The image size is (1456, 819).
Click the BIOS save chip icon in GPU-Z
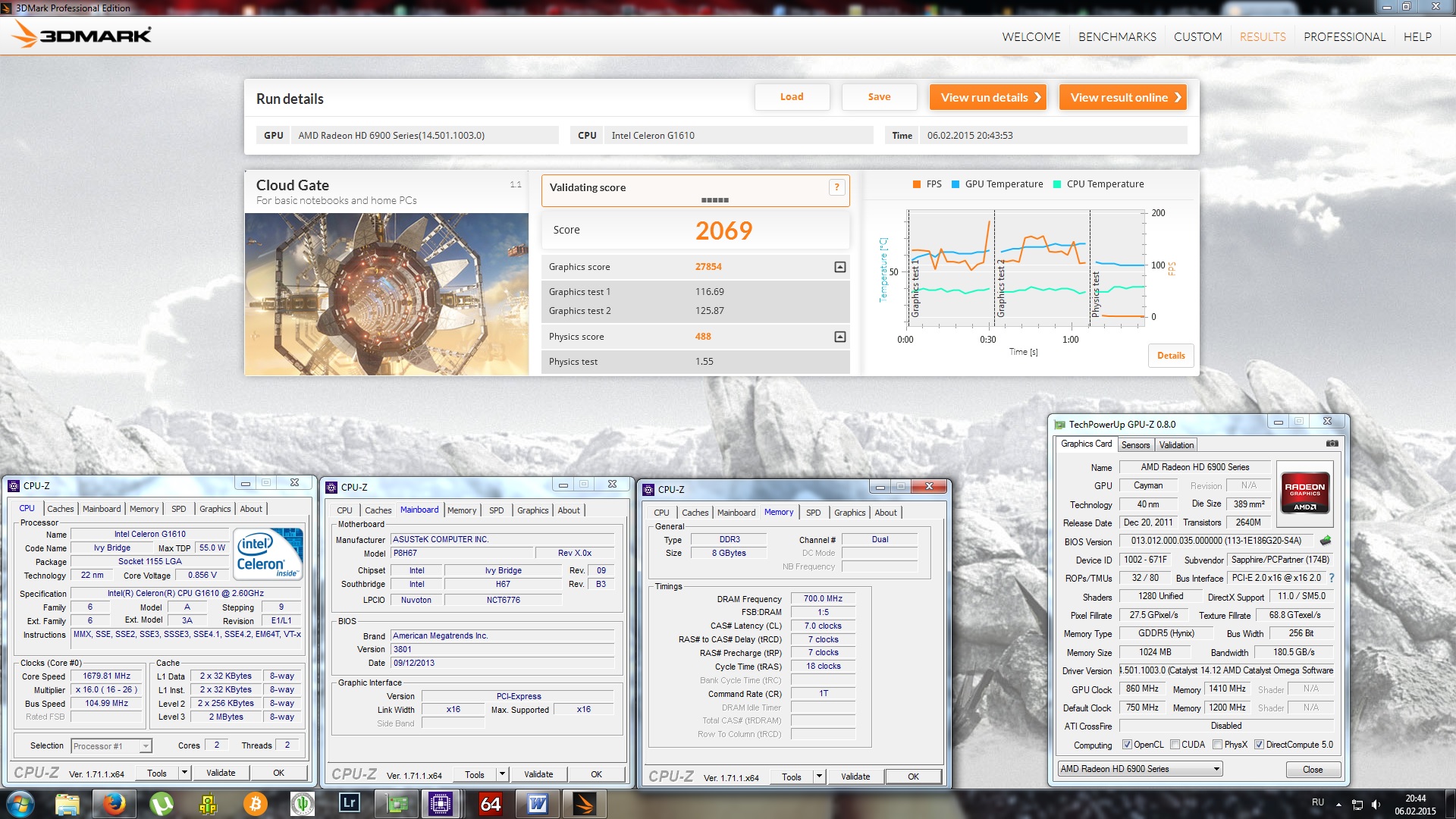point(1326,541)
